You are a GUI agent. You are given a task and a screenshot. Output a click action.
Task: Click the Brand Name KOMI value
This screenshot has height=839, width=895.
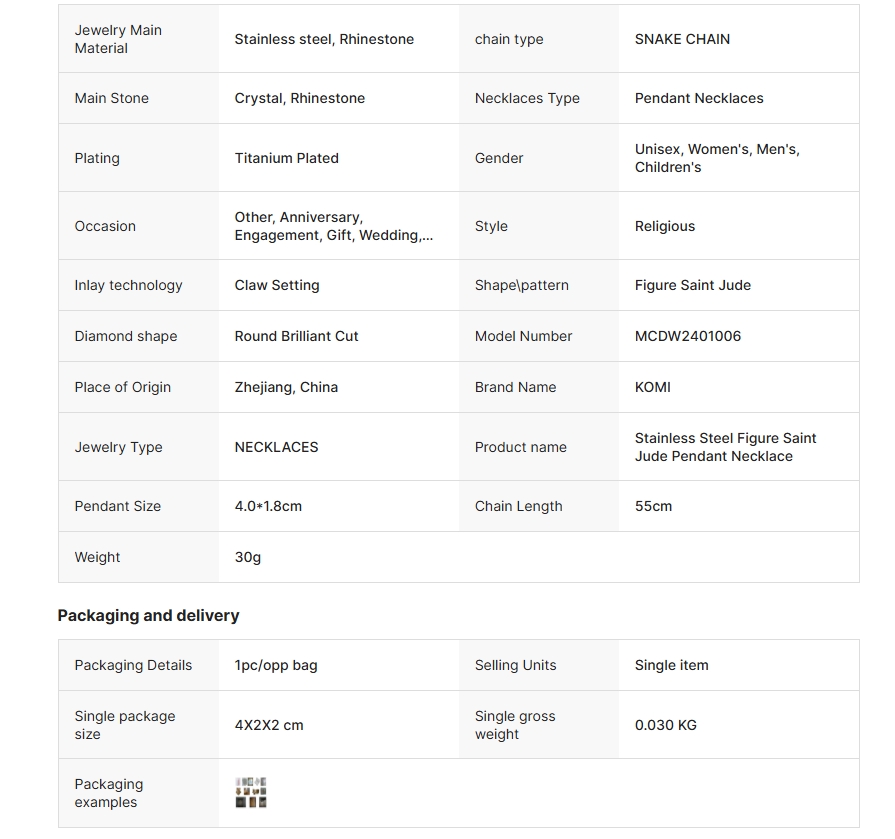pyautogui.click(x=652, y=387)
